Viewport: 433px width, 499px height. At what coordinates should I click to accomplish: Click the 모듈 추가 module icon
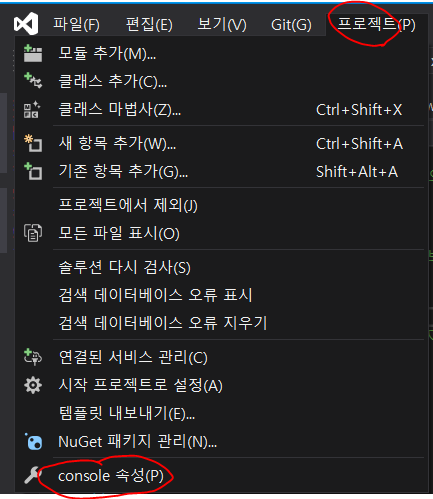click(33, 53)
